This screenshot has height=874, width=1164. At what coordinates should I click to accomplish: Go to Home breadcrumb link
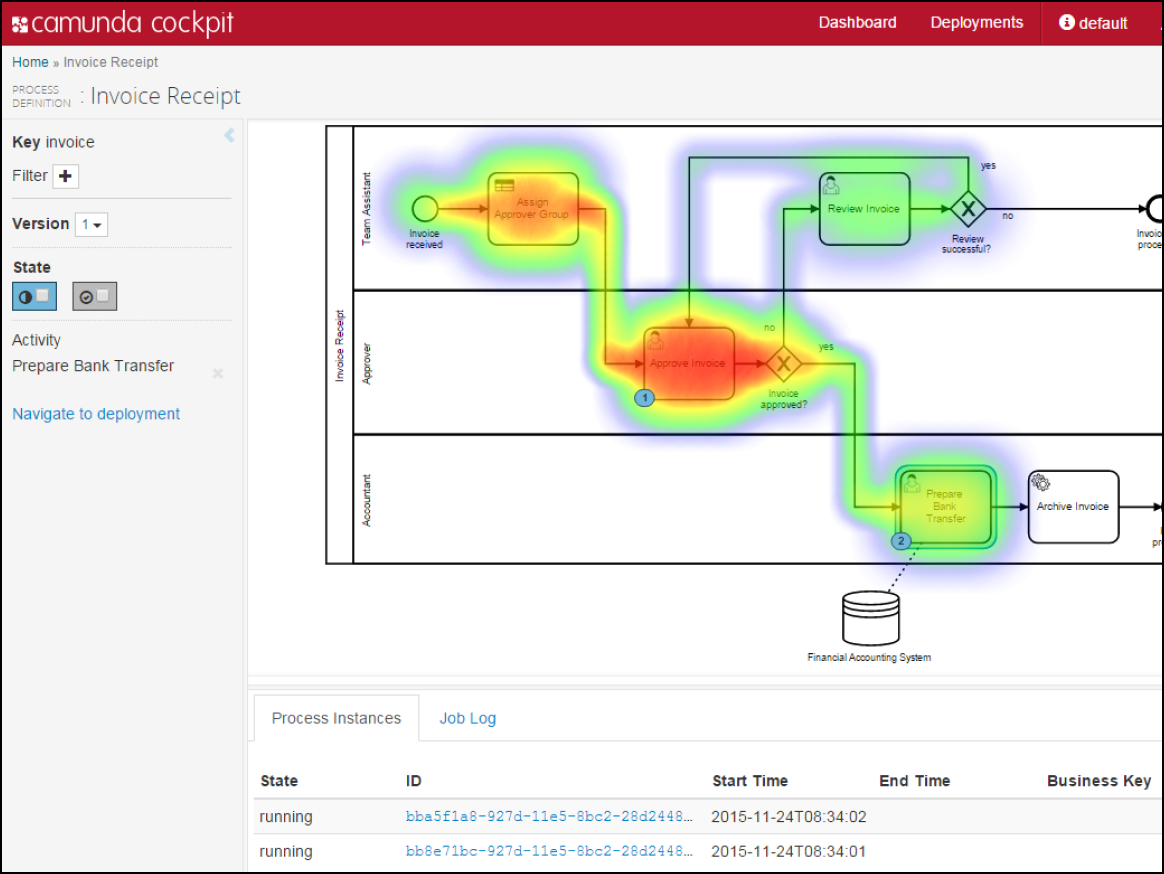coord(30,62)
